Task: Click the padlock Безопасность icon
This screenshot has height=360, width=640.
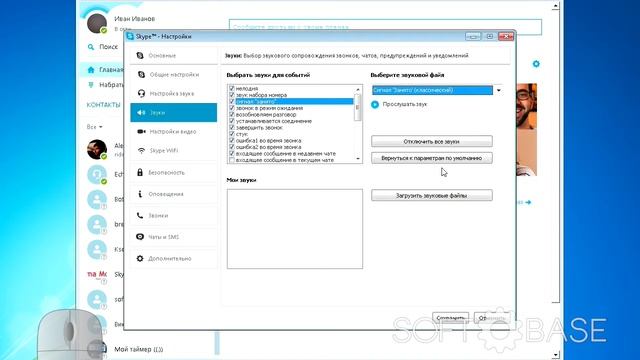Action: coord(140,172)
